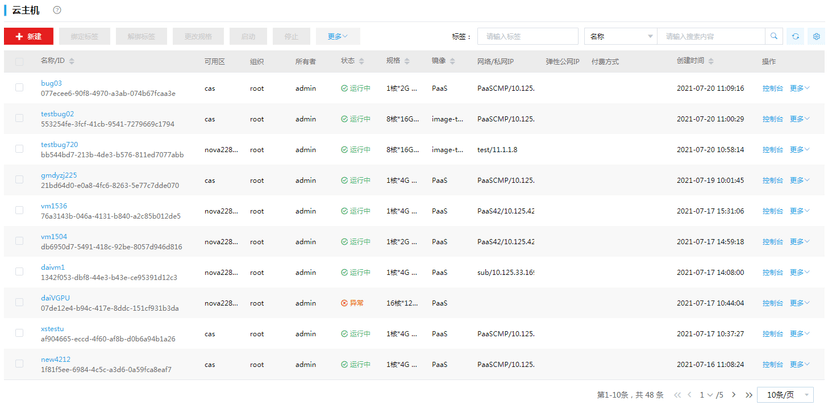Click the 运行中 status icon for bug03
This screenshot has height=406, width=828.
[x=345, y=89]
